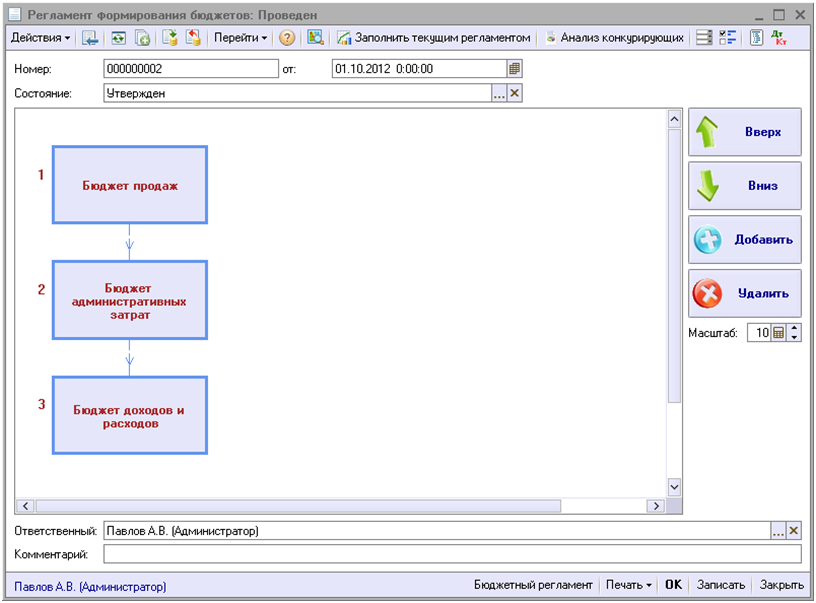The width and height of the screenshot is (816, 603).
Task: Click Анализ конкурирующих toolbar item
Action: point(614,38)
